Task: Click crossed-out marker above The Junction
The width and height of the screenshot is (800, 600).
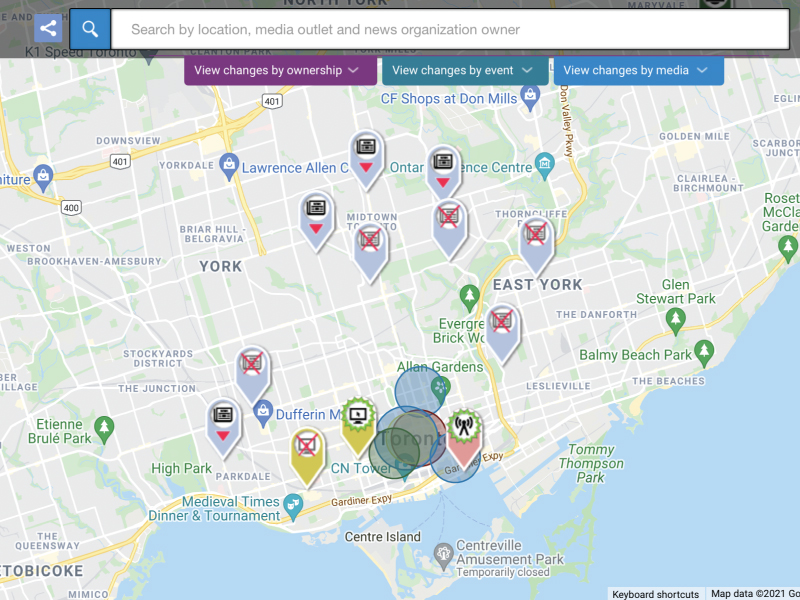Action: tap(253, 365)
